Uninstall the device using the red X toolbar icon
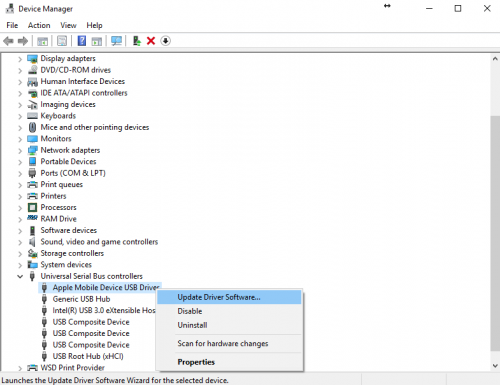 [151, 41]
